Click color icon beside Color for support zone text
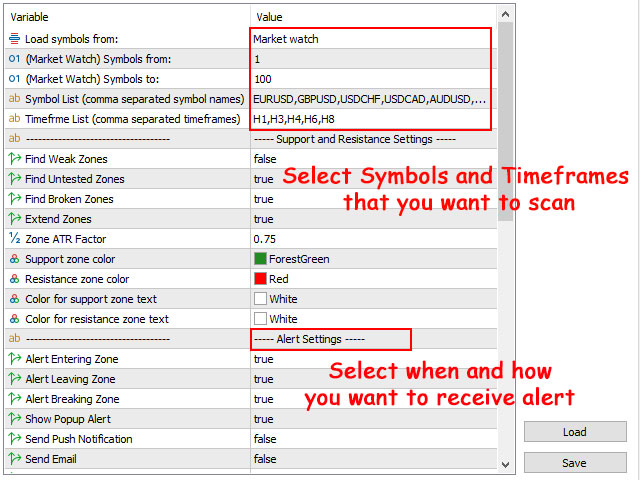The image size is (640, 480). pos(14,299)
